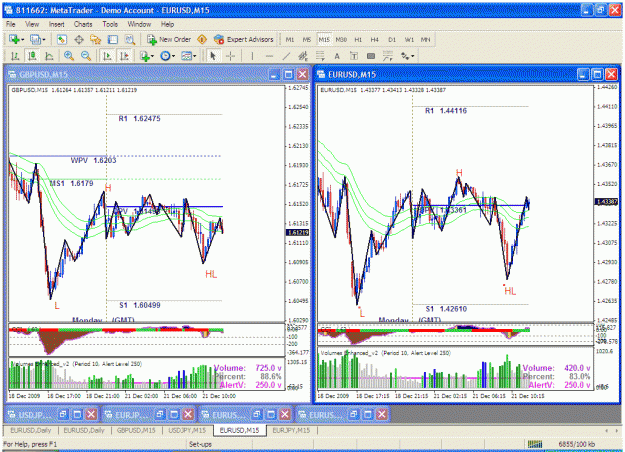
Task: Show the Data Window via toolbar icon
Action: 79,39
